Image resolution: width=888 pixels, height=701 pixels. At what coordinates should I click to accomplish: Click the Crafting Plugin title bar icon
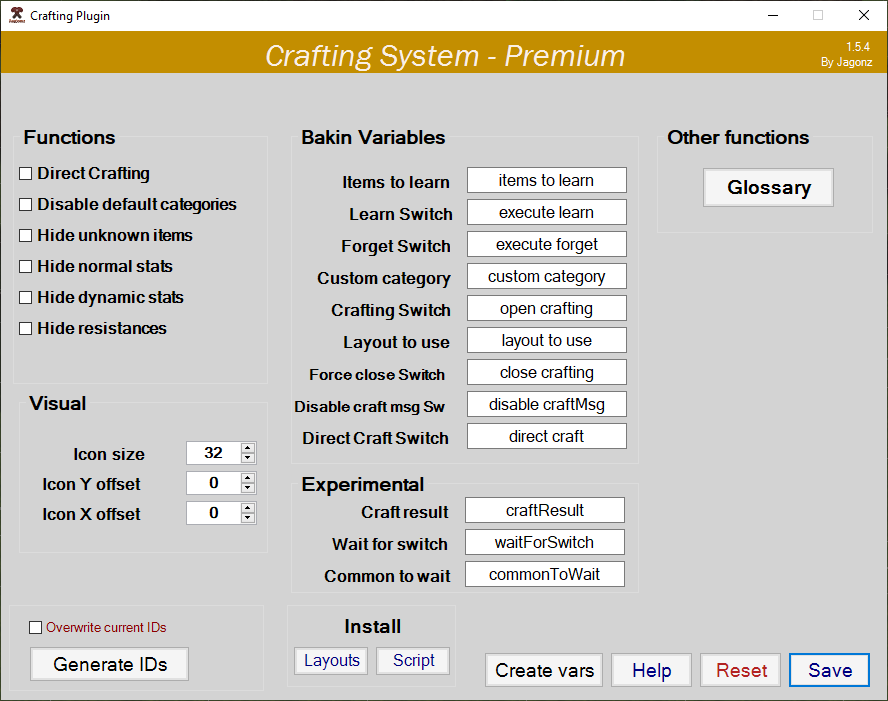pos(17,15)
